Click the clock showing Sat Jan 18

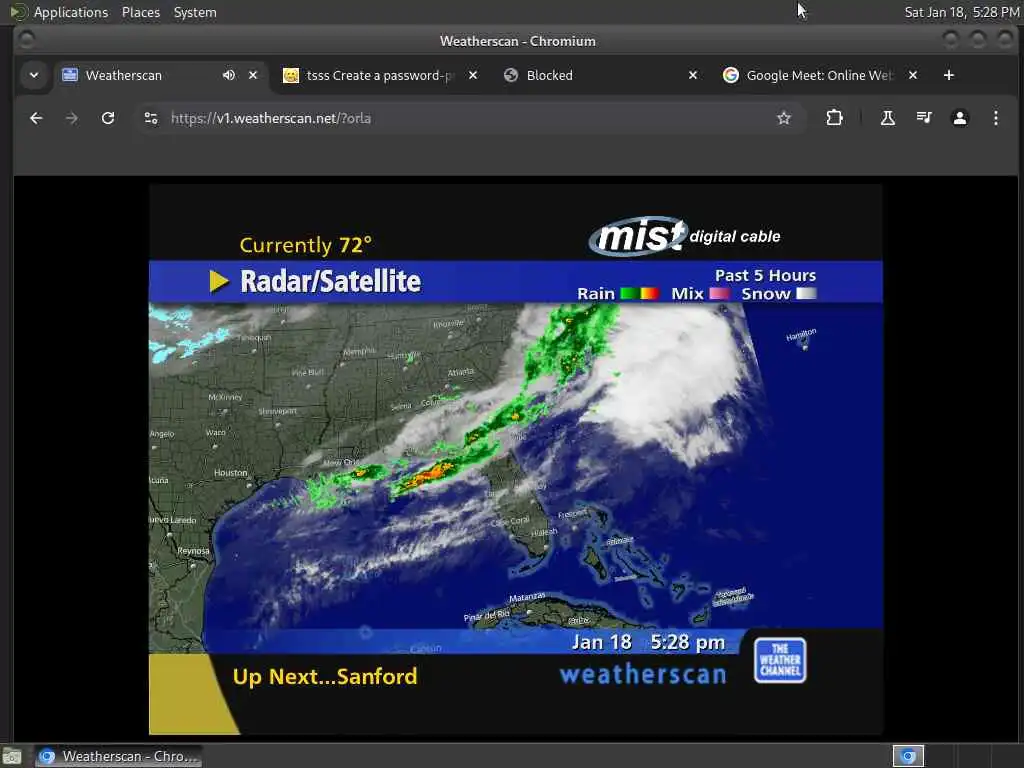(x=961, y=12)
